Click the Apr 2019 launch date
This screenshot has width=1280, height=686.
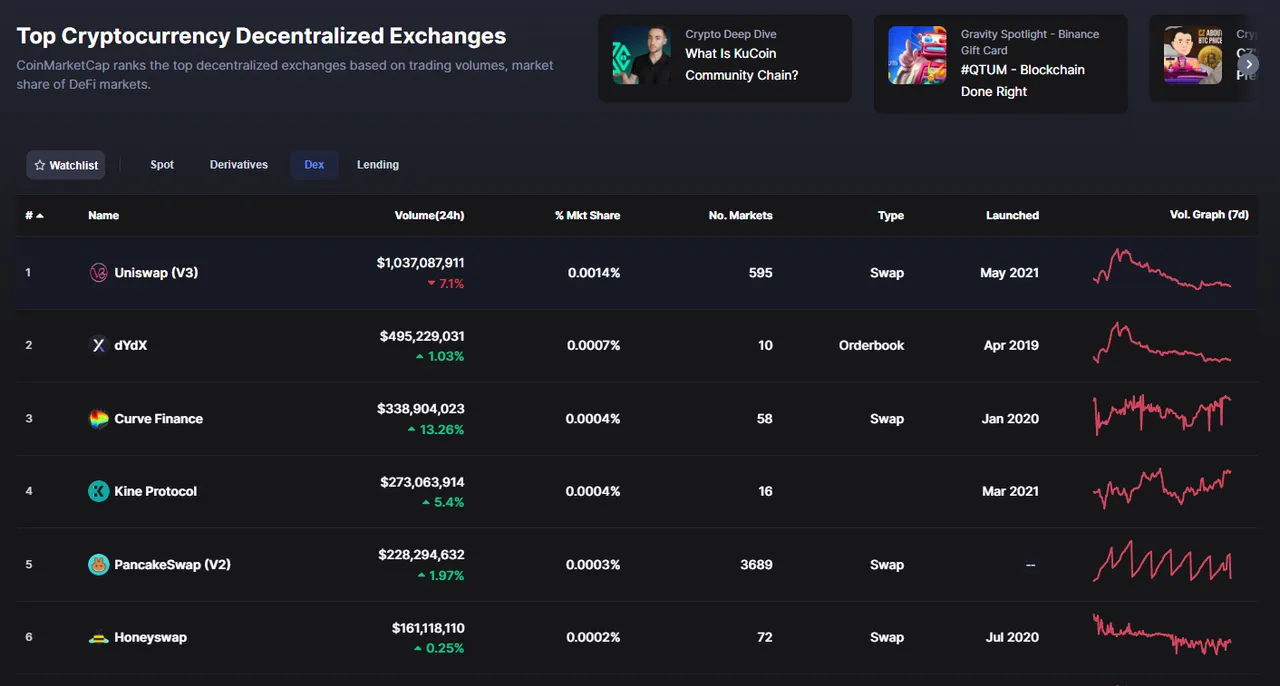pos(1011,345)
